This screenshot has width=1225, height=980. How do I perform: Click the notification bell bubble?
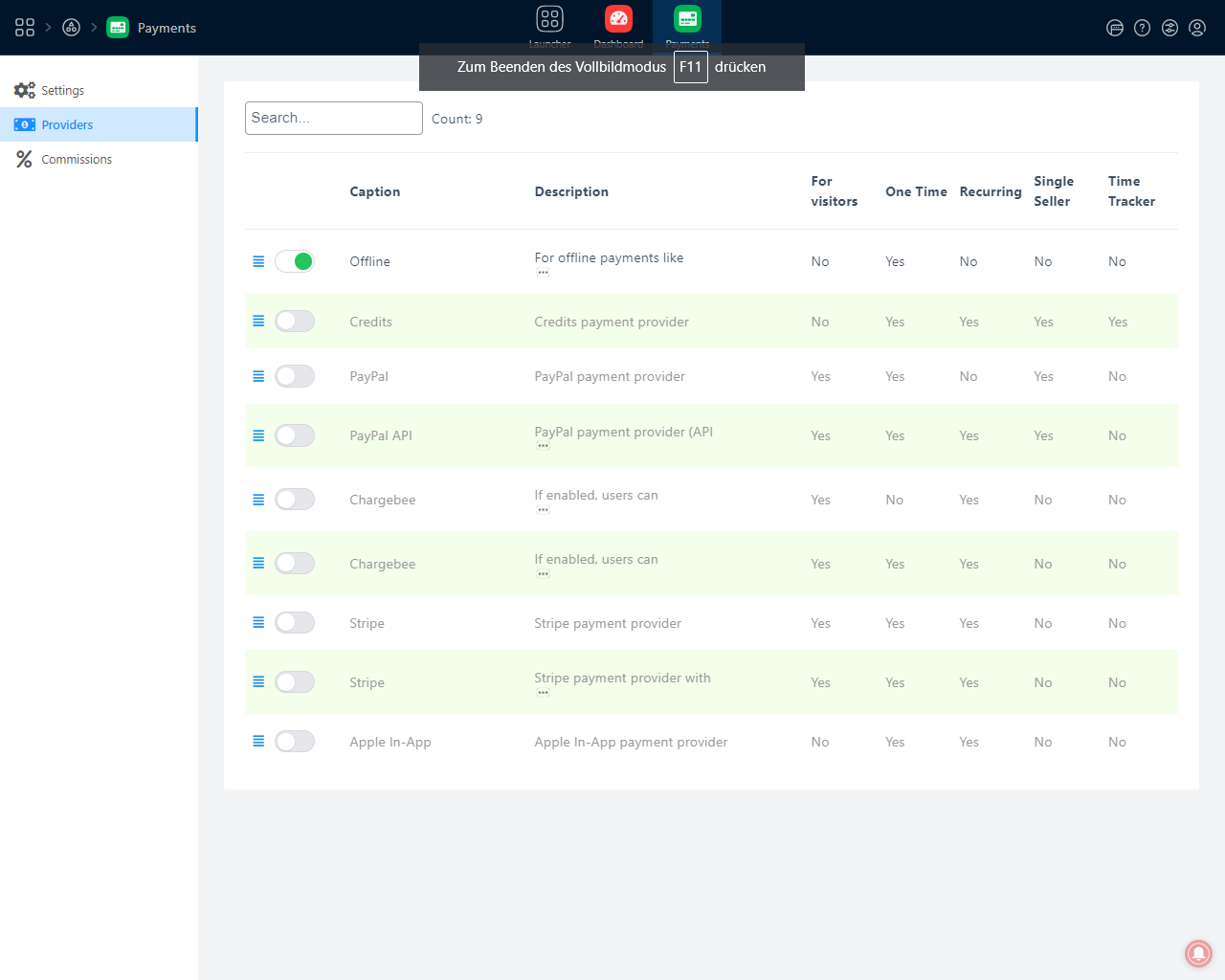click(x=1198, y=953)
